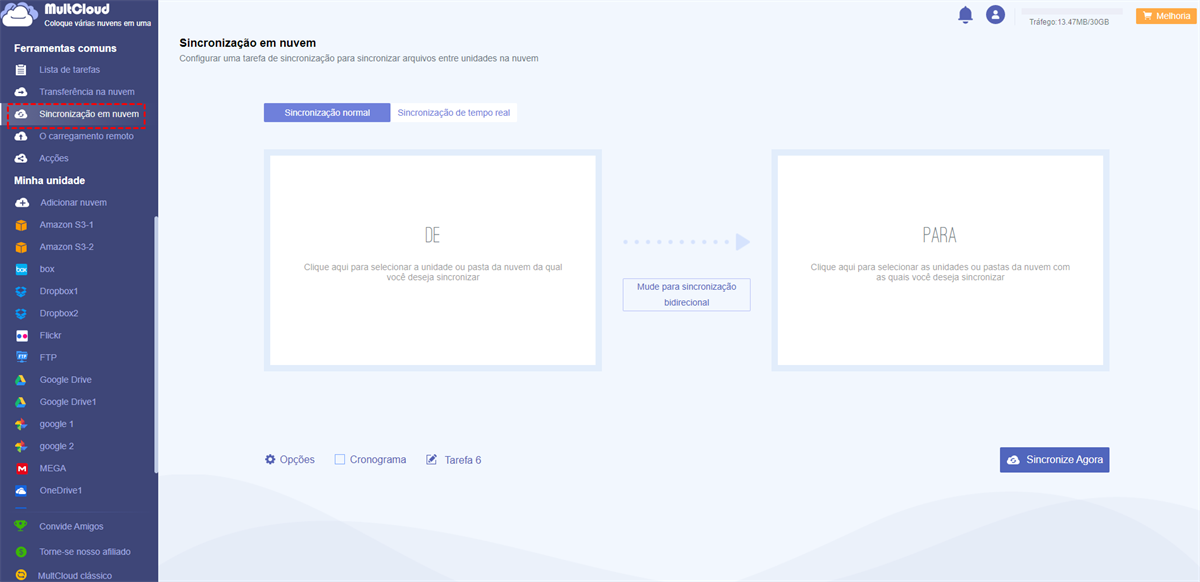
Task: Click the Google Drive1 triangle icon
Action: pos(21,402)
